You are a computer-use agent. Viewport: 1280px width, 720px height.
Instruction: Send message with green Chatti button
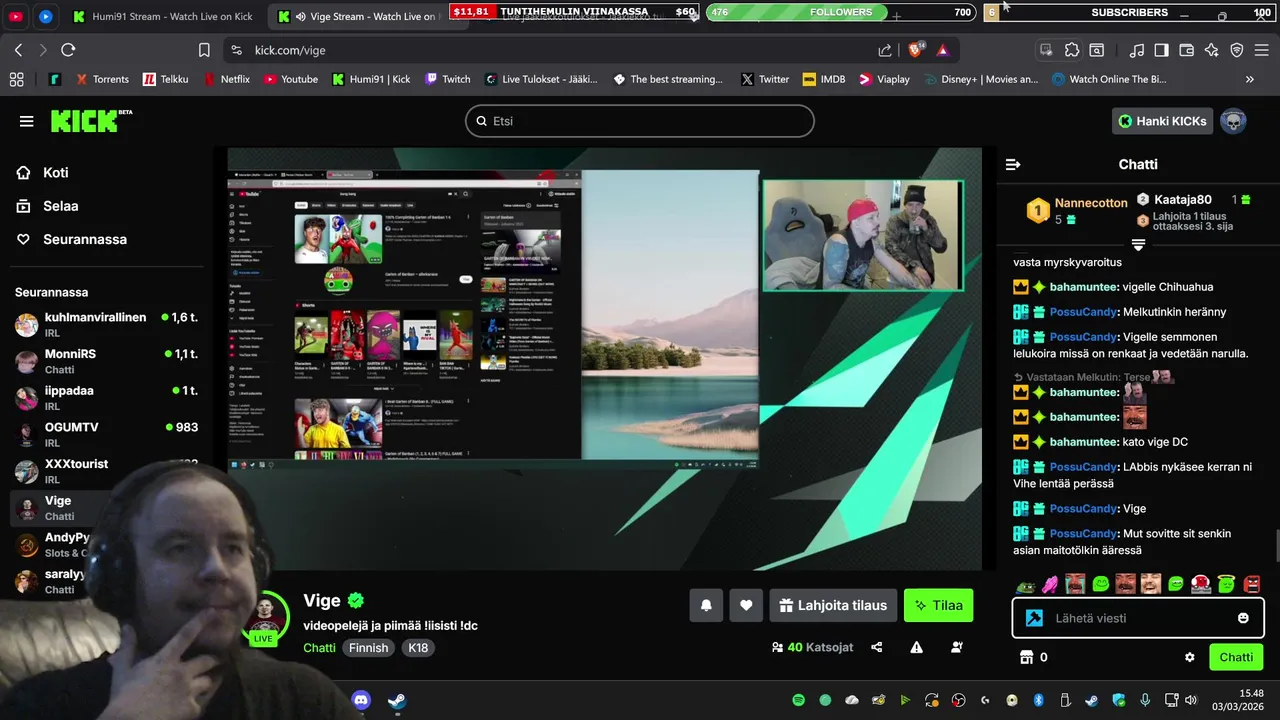[1236, 657]
